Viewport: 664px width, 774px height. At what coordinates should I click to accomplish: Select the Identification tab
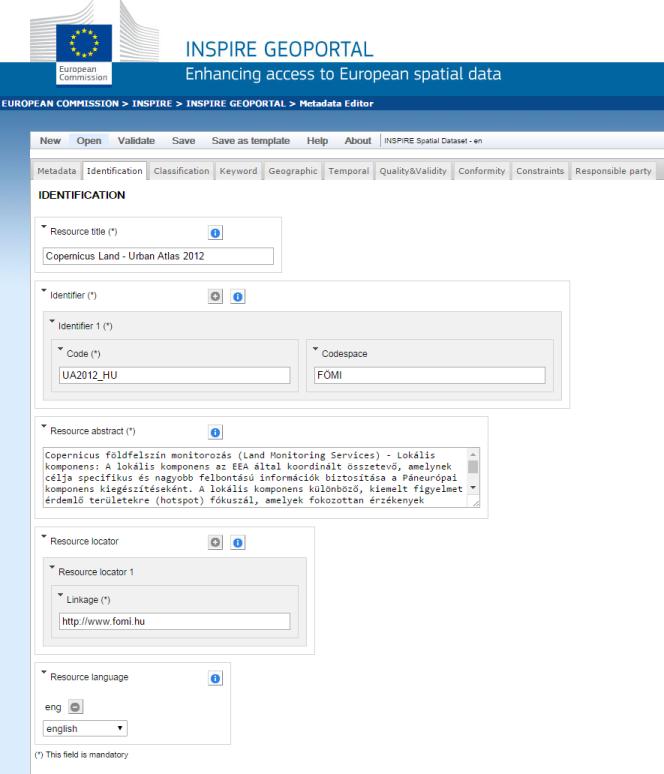115,171
